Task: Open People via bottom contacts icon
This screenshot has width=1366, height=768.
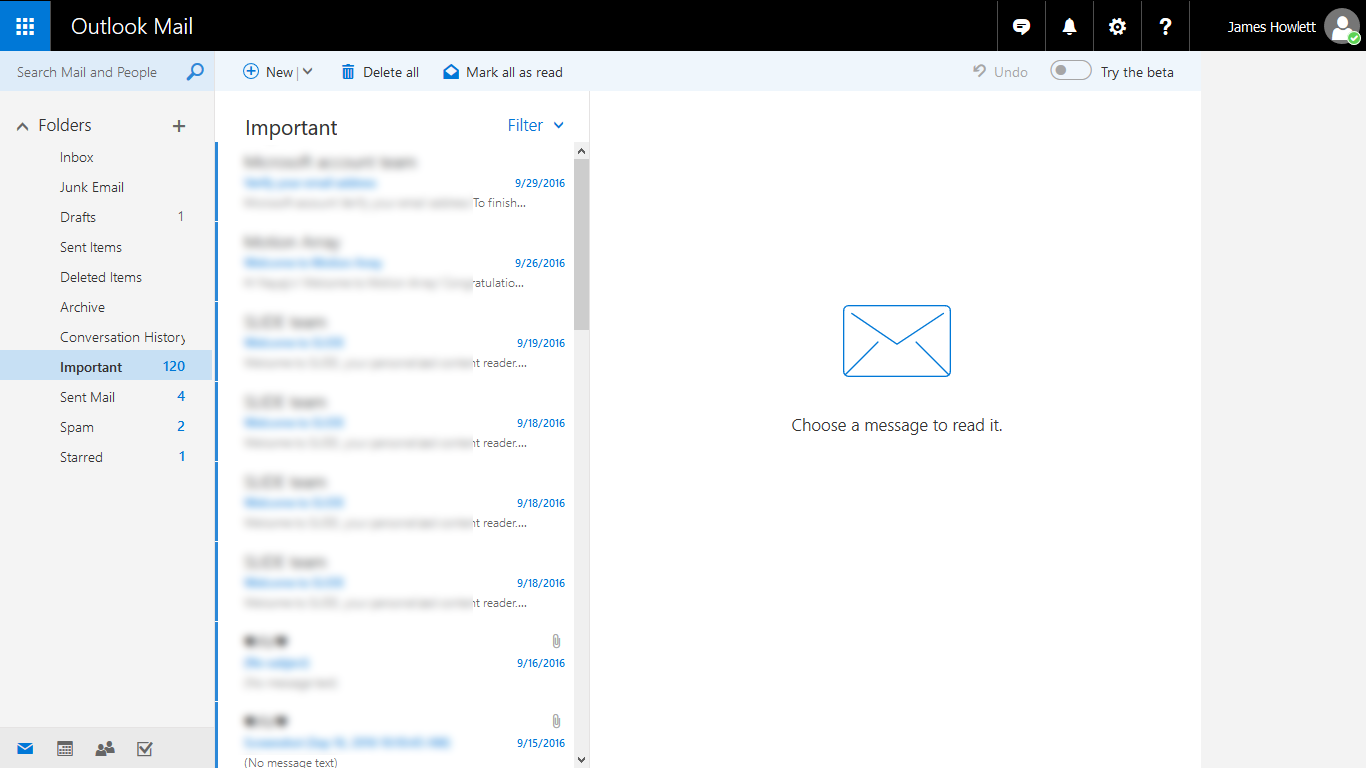Action: (104, 748)
